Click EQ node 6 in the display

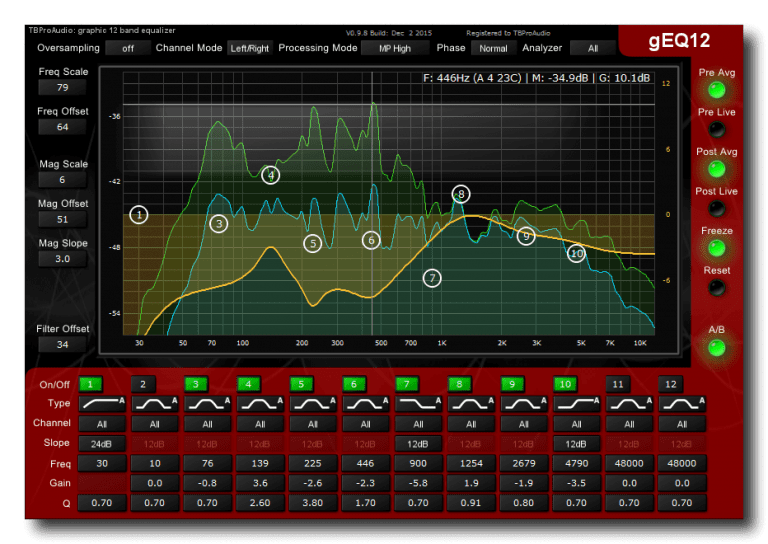(x=371, y=240)
